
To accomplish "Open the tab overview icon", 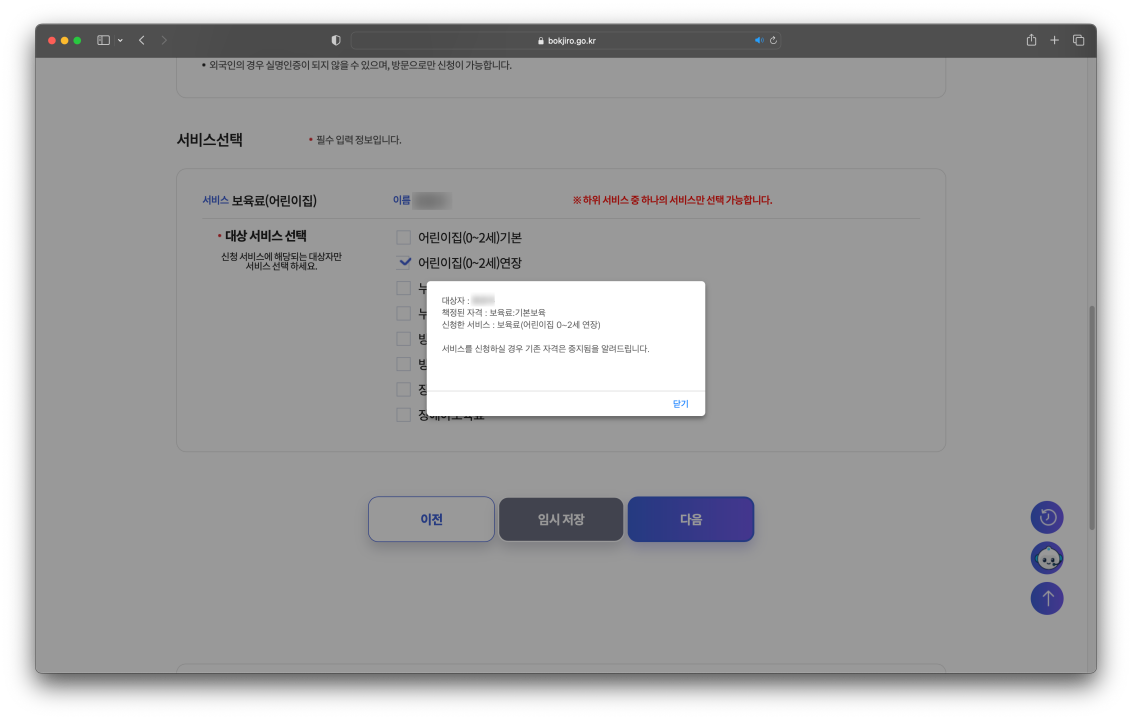I will point(1077,40).
